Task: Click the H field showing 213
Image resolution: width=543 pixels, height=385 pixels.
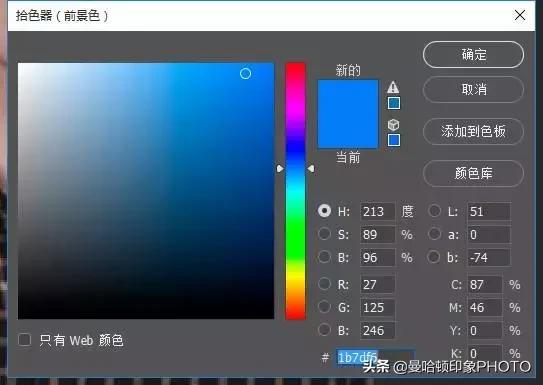Action: 377,211
